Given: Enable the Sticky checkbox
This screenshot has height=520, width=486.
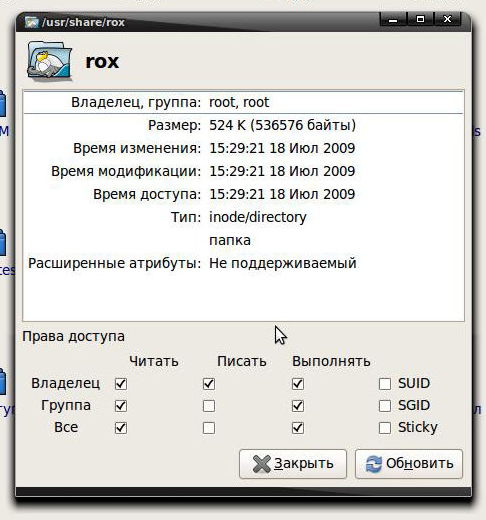Looking at the screenshot, I should [385, 428].
